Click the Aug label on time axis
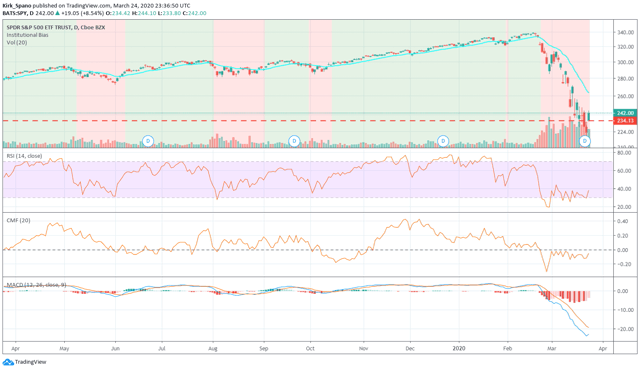This screenshot has height=370, width=640. pyautogui.click(x=213, y=348)
